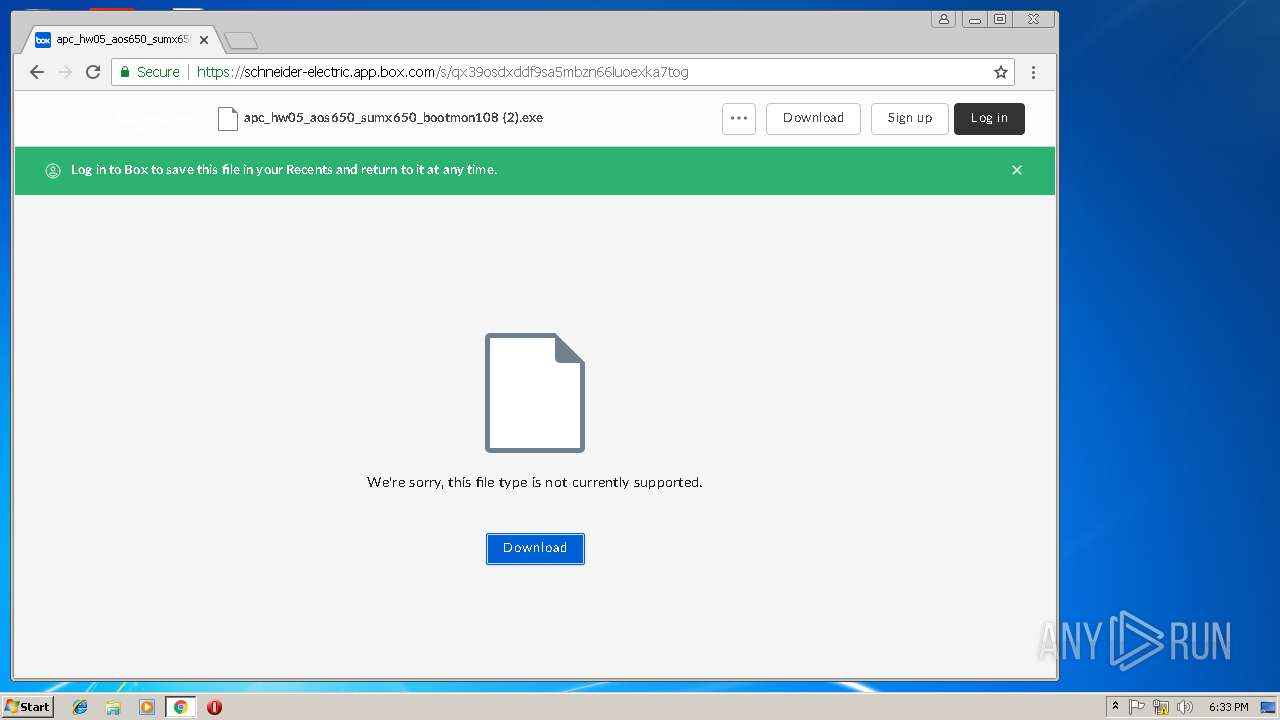Image resolution: width=1280 pixels, height=720 pixels.
Task: Show hidden system tray icons
Action: tap(1115, 707)
